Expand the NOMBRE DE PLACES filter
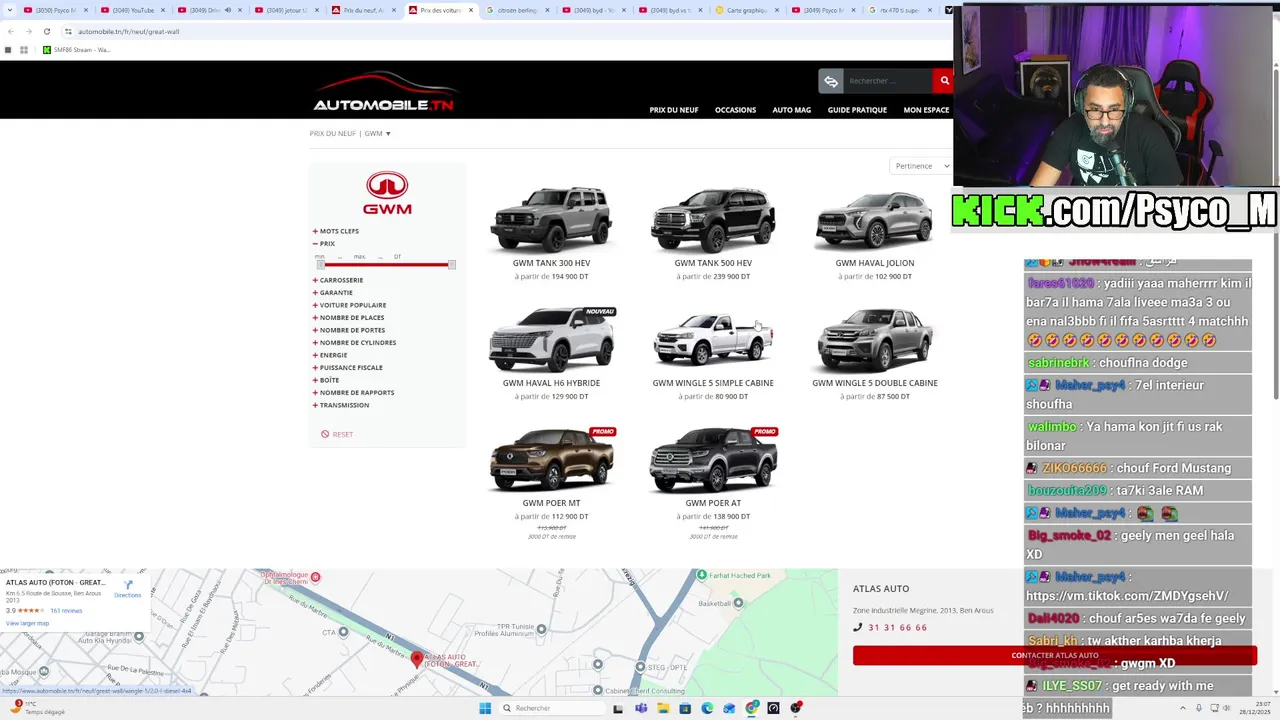 348,318
